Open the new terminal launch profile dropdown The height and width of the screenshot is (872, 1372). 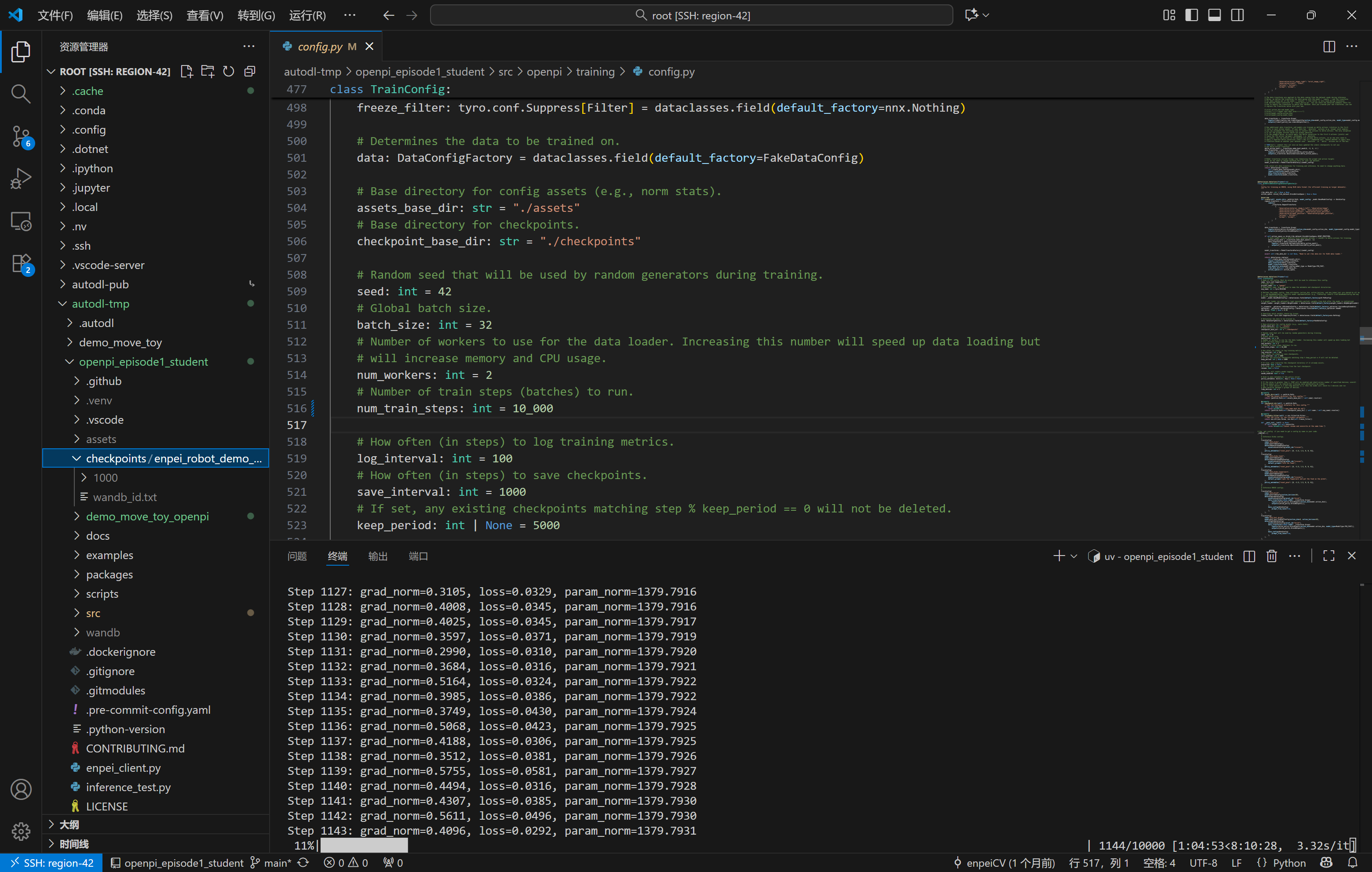pyautogui.click(x=1074, y=556)
